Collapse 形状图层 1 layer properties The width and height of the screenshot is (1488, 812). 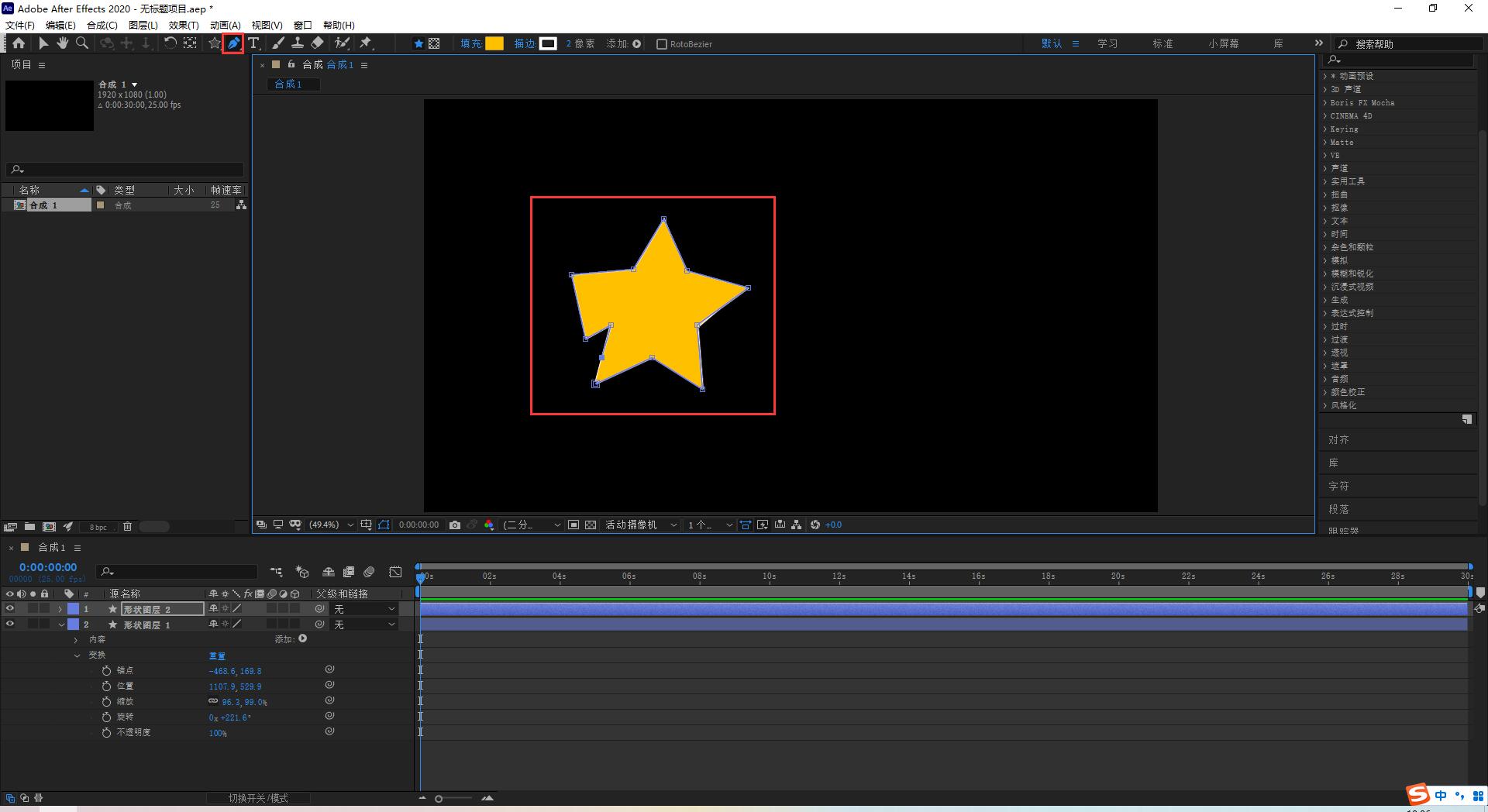tap(60, 624)
